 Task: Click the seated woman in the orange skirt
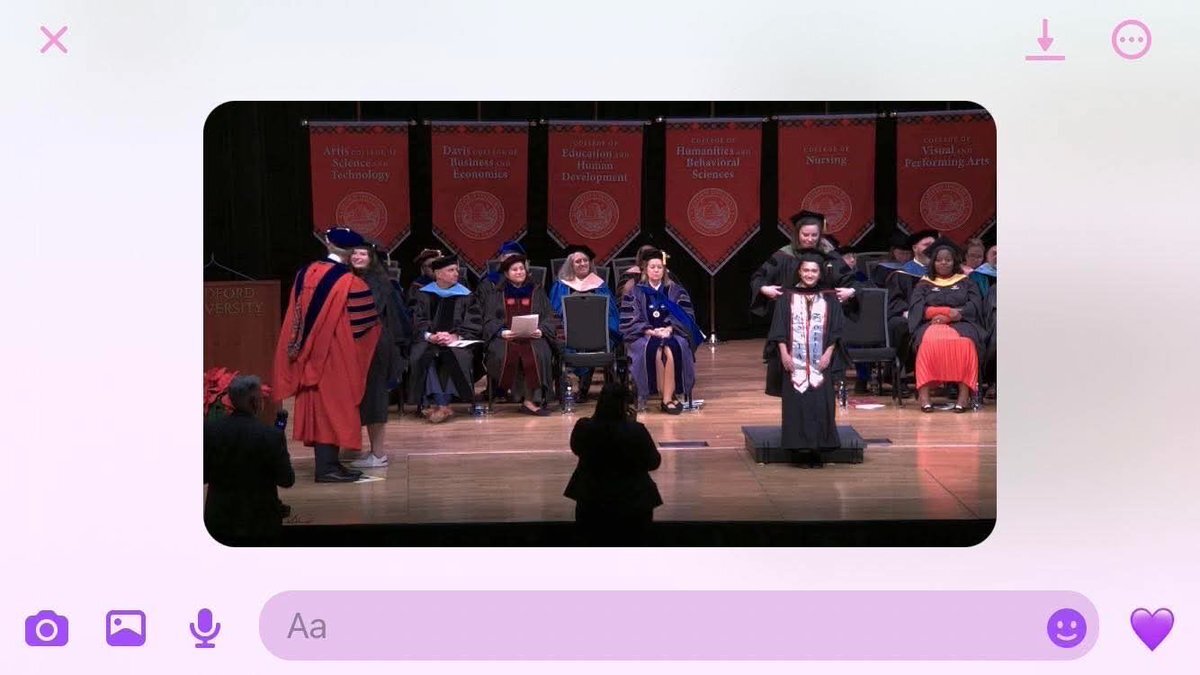click(x=945, y=326)
